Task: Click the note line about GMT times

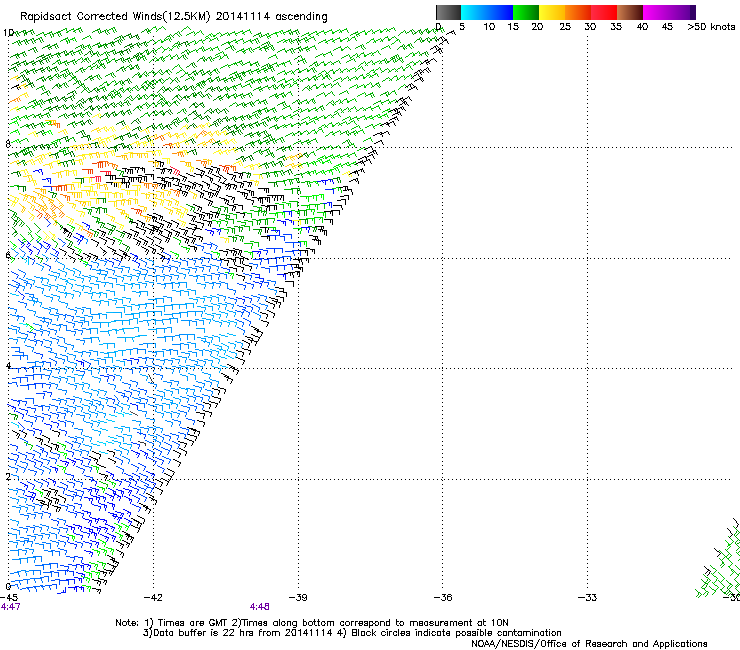Action: click(x=312, y=623)
